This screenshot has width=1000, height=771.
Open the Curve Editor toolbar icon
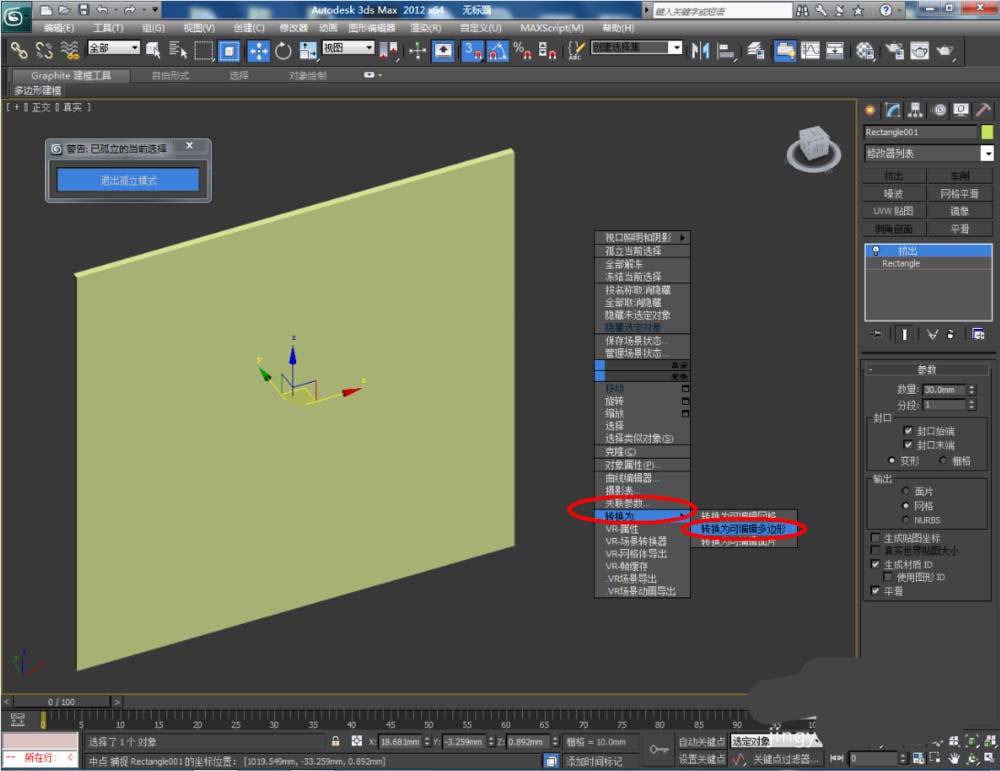tap(810, 50)
